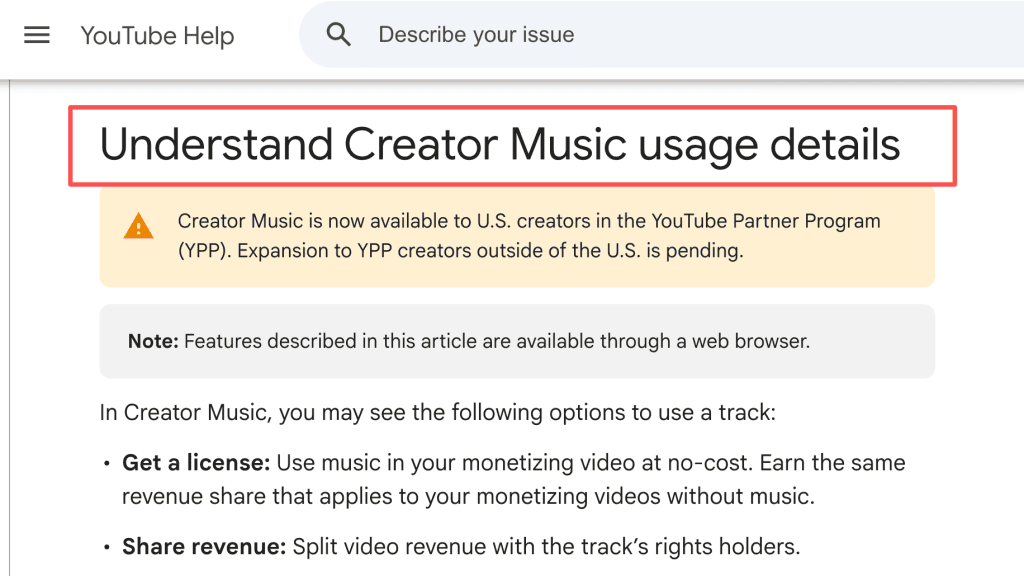Screen dimensions: 1024x576
Task: Click '(YPP). Expansion to YPP creators' text line
Action: 460,251
